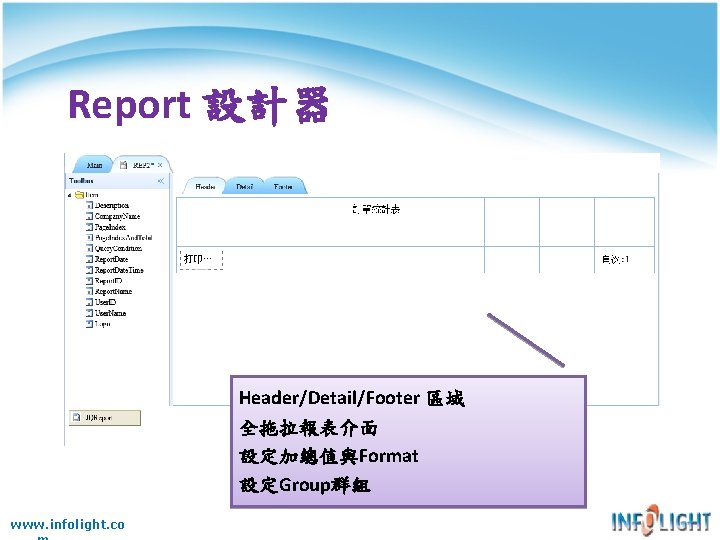720x540 pixels.
Task: Collapse the Toolbox panel with the chevrons
Action: [161, 181]
